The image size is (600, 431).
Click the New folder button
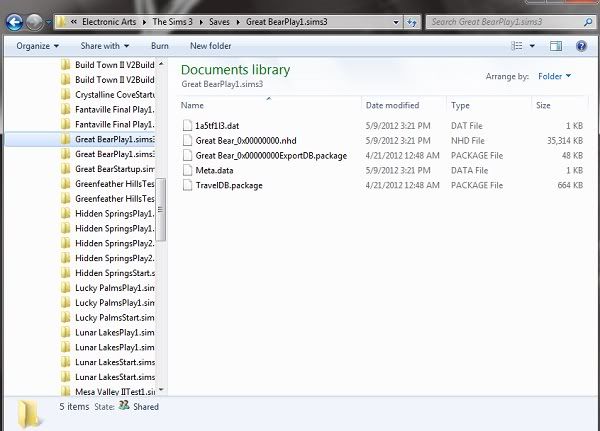(210, 46)
